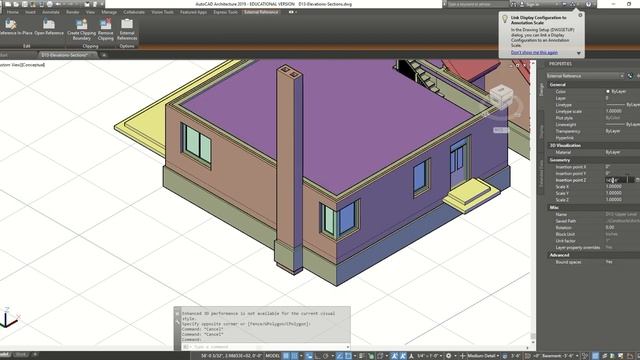Open the Manage ribbon tab
Image resolution: width=640 pixels, height=360 pixels.
pos(109,12)
